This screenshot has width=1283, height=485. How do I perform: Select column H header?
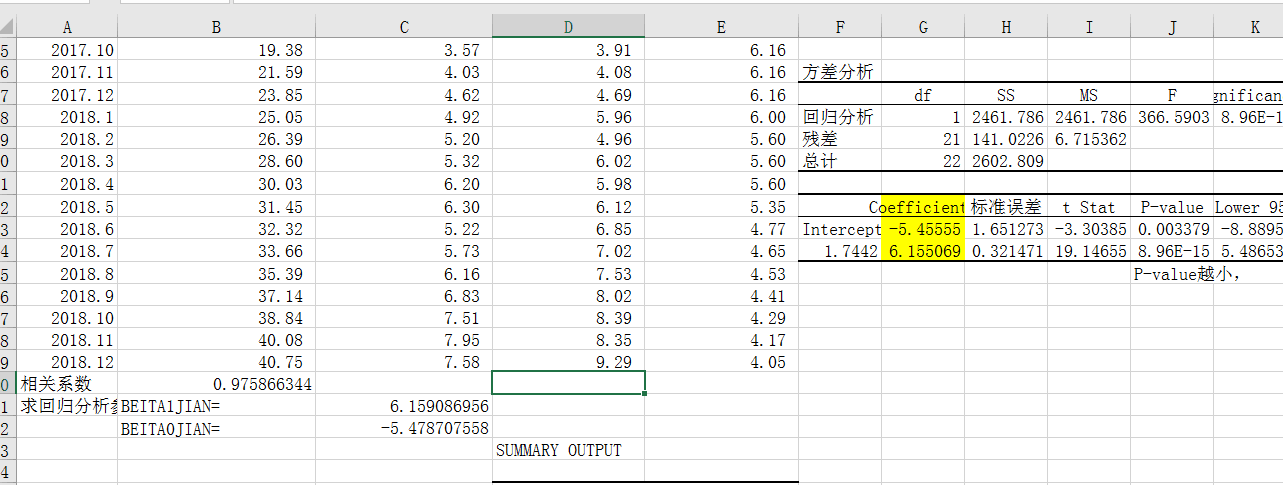click(1006, 27)
